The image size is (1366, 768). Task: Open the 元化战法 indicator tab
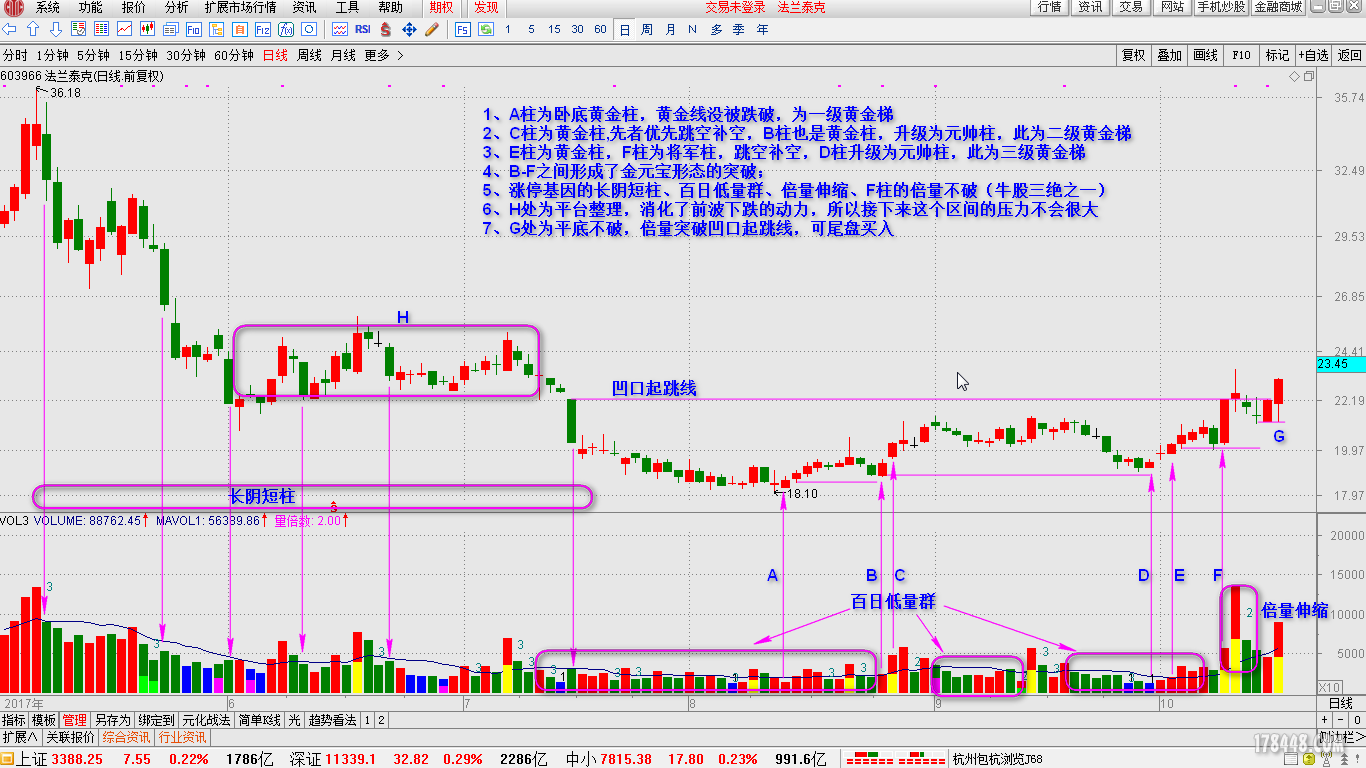coord(207,720)
